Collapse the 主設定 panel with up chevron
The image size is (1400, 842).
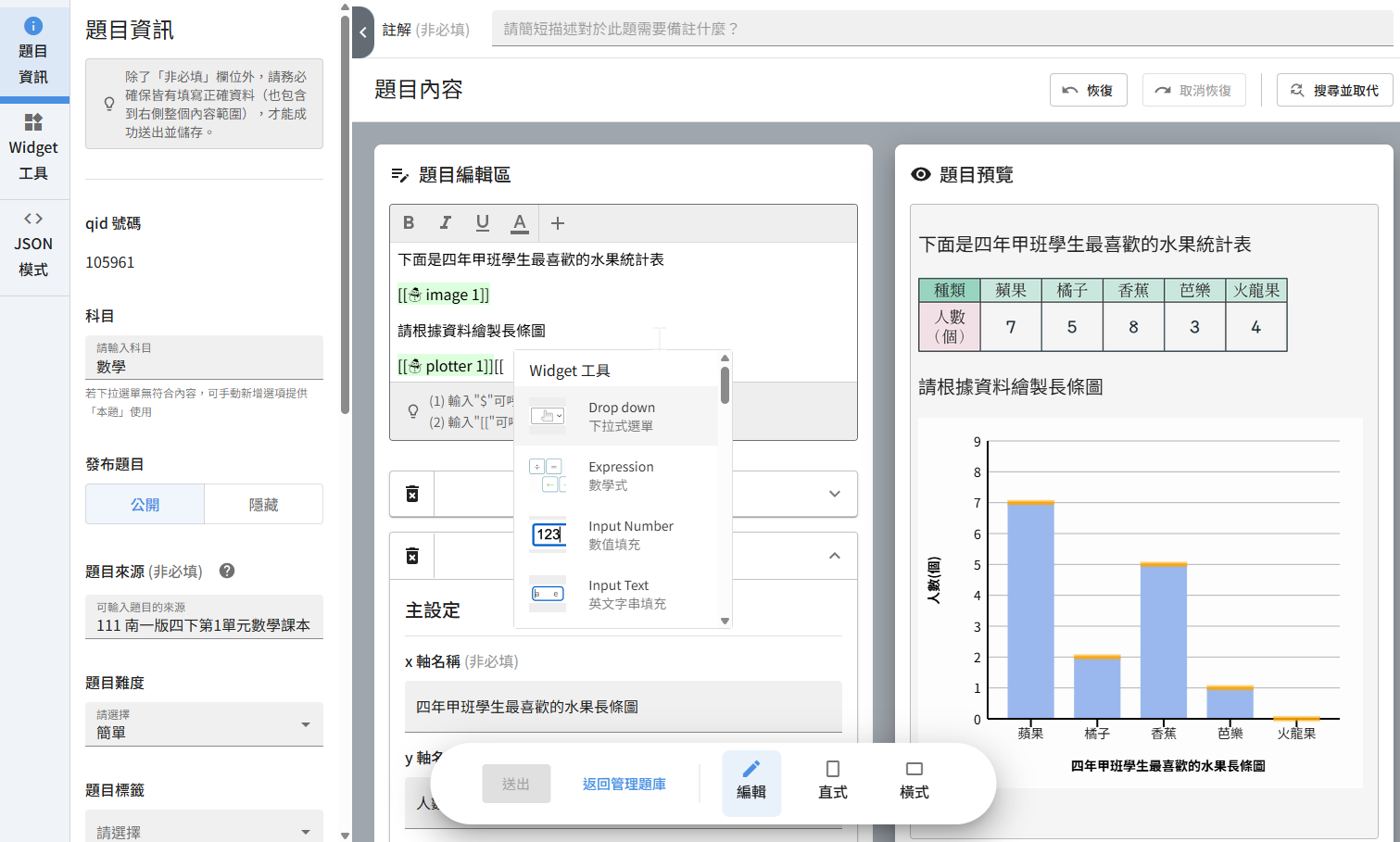click(835, 556)
